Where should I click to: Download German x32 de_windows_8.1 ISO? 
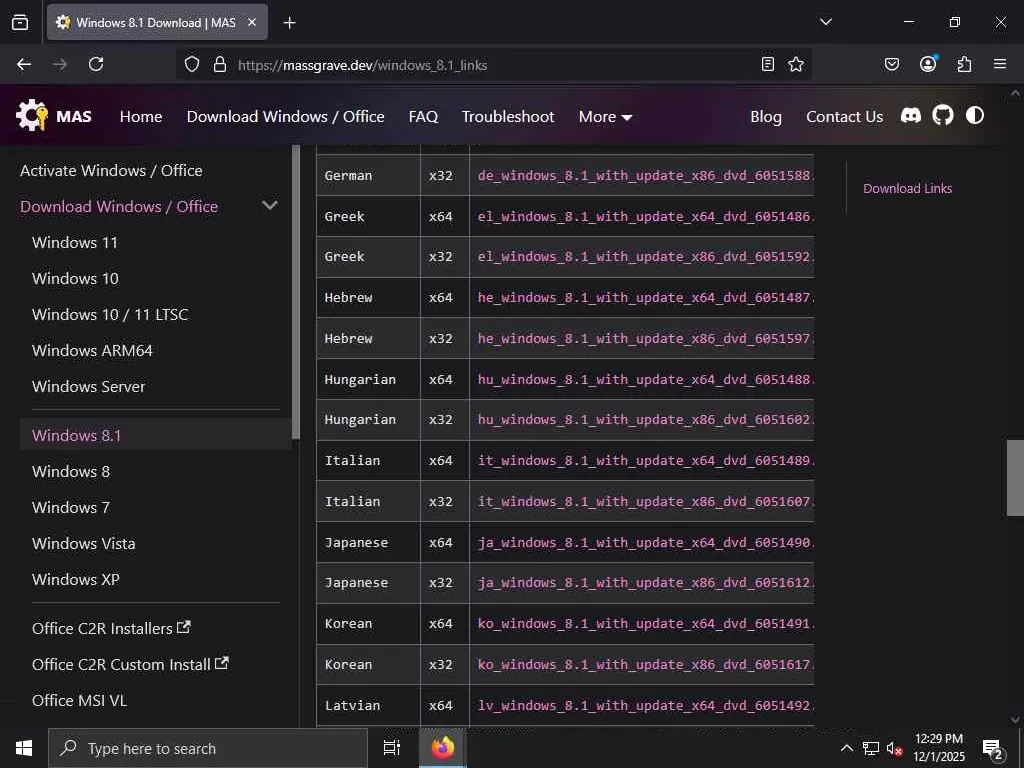[x=645, y=176]
